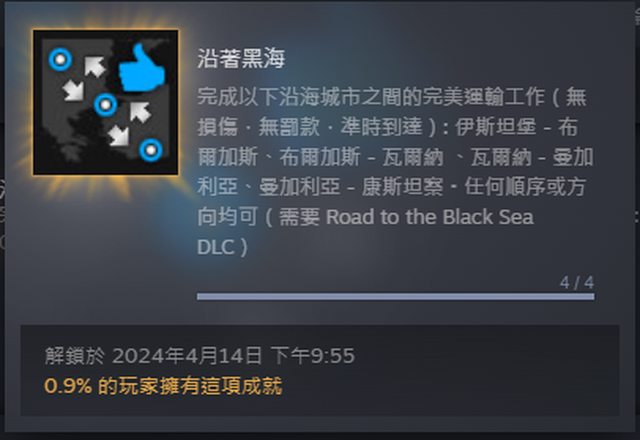The height and width of the screenshot is (440, 640).
Task: Select the bottom-right blue city marker
Action: pyautogui.click(x=151, y=150)
